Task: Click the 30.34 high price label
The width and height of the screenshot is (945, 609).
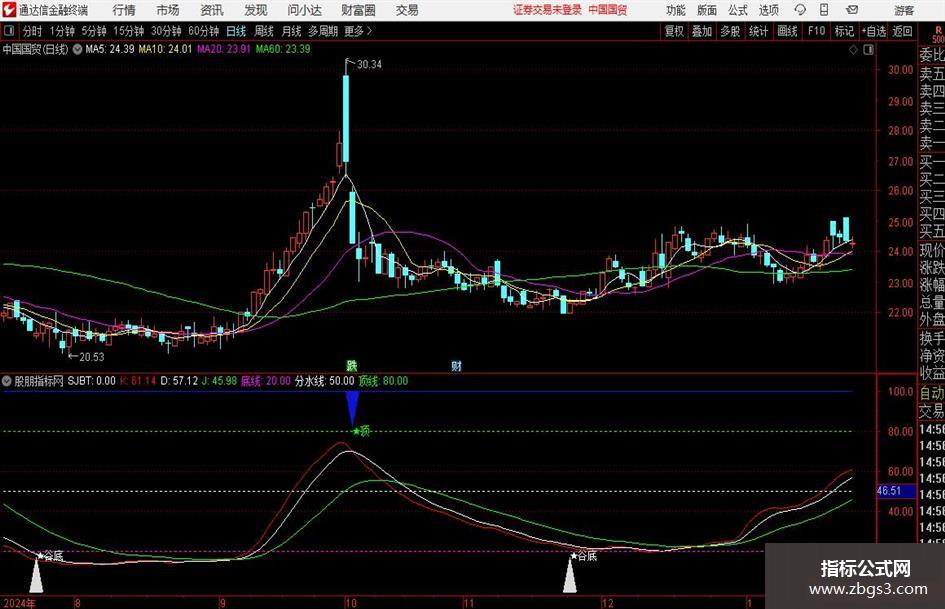Action: pyautogui.click(x=369, y=65)
